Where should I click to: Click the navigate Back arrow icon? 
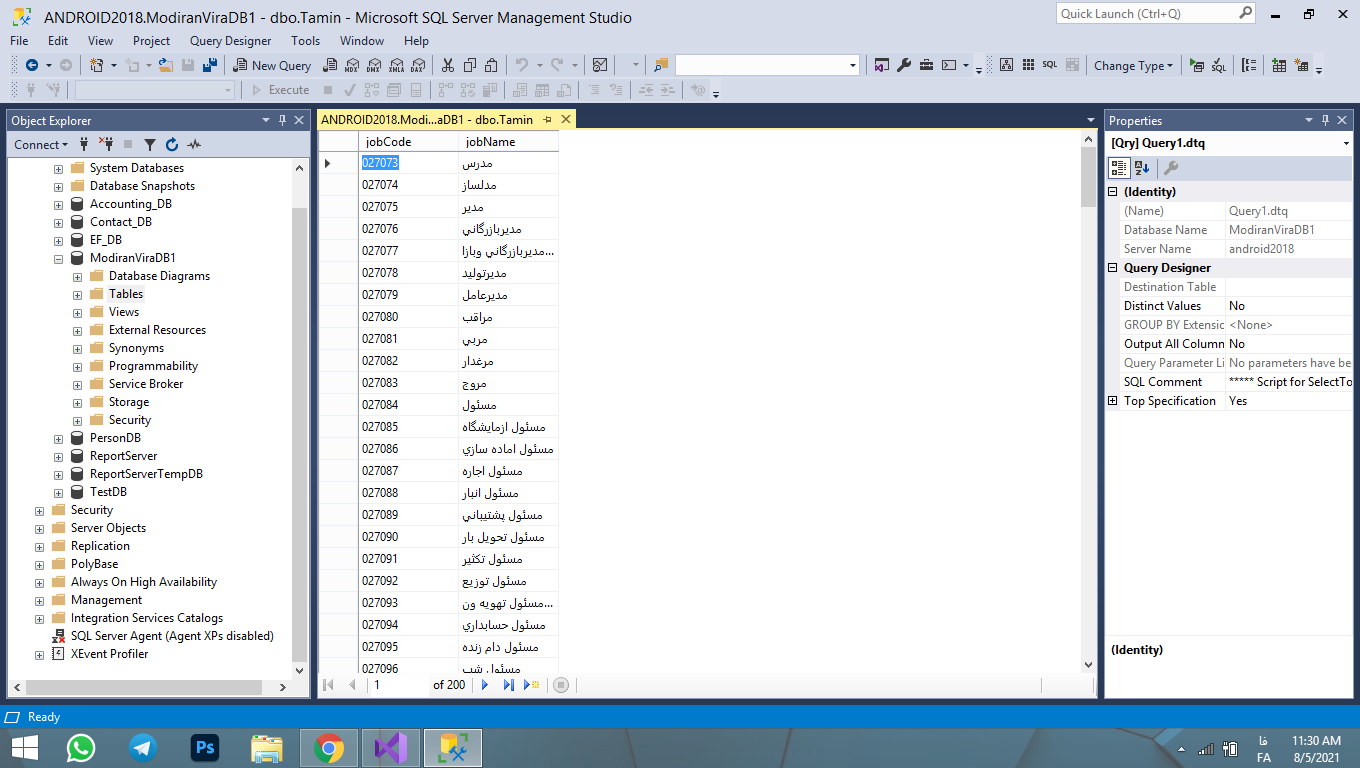click(x=32, y=65)
